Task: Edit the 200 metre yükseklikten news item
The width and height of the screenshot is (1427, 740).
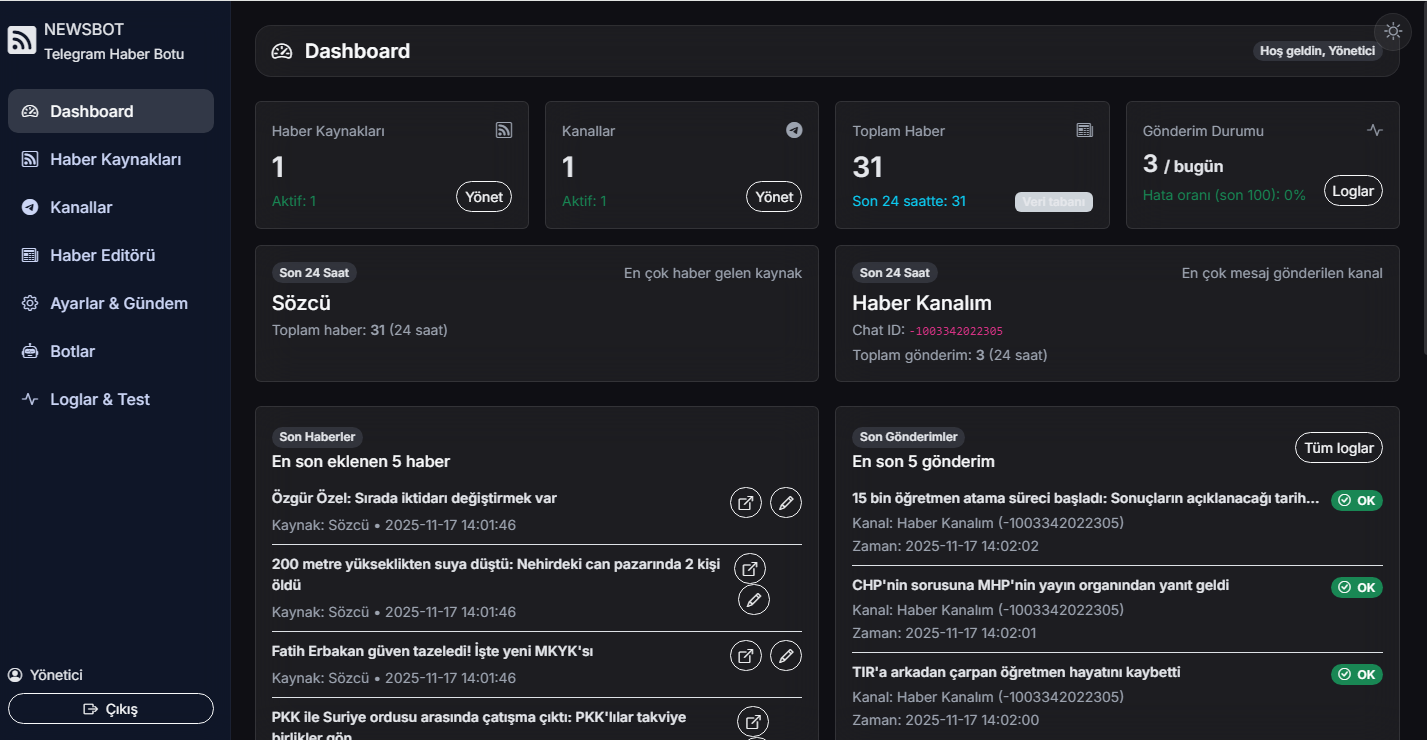Action: pos(754,600)
